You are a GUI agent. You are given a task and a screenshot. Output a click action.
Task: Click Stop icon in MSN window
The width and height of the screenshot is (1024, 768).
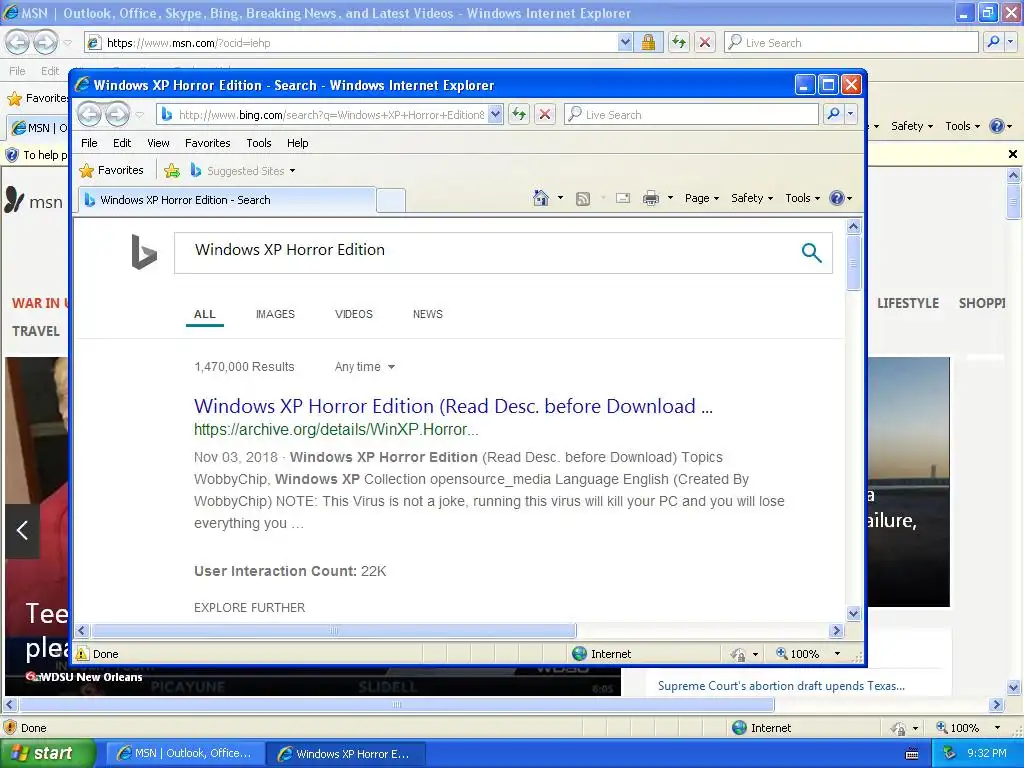(705, 42)
